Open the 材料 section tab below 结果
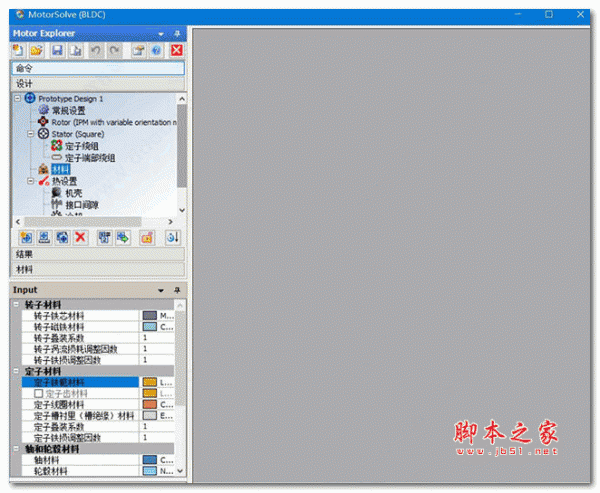 click(x=98, y=269)
